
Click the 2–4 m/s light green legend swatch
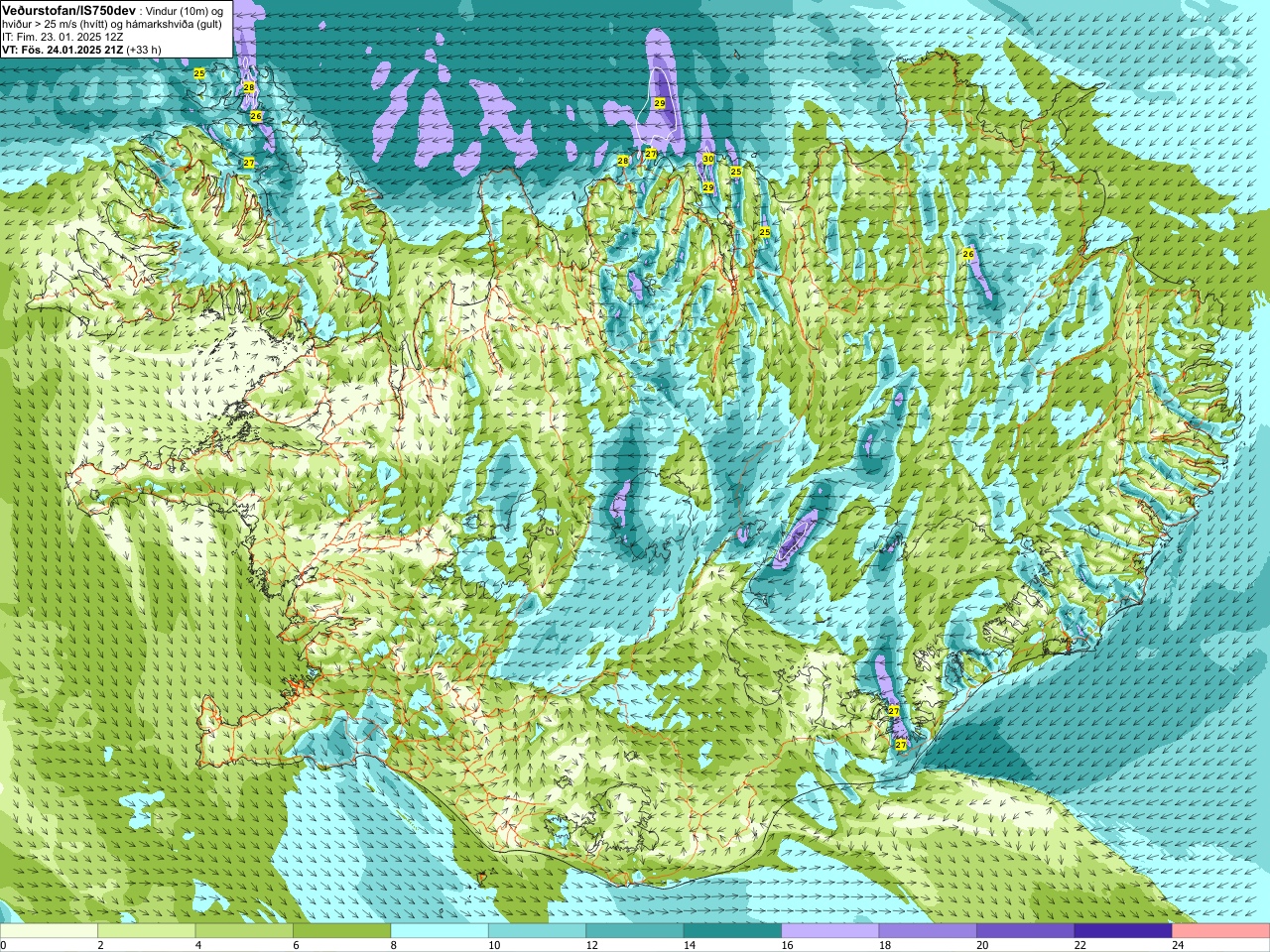point(147,931)
